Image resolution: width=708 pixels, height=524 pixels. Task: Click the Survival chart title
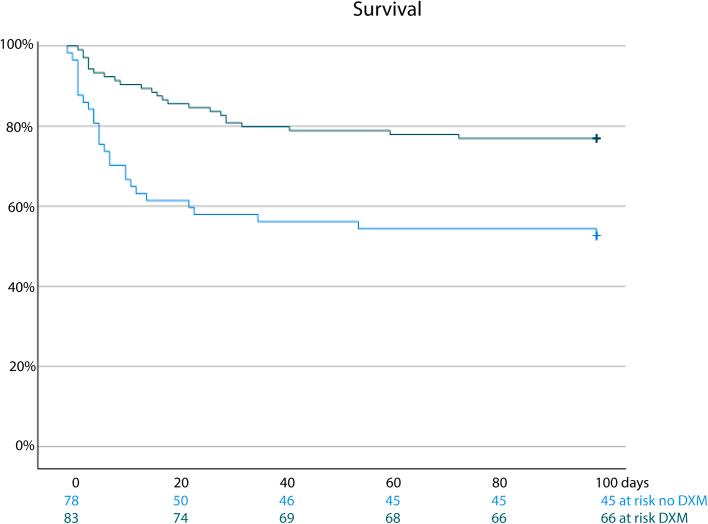pos(387,9)
